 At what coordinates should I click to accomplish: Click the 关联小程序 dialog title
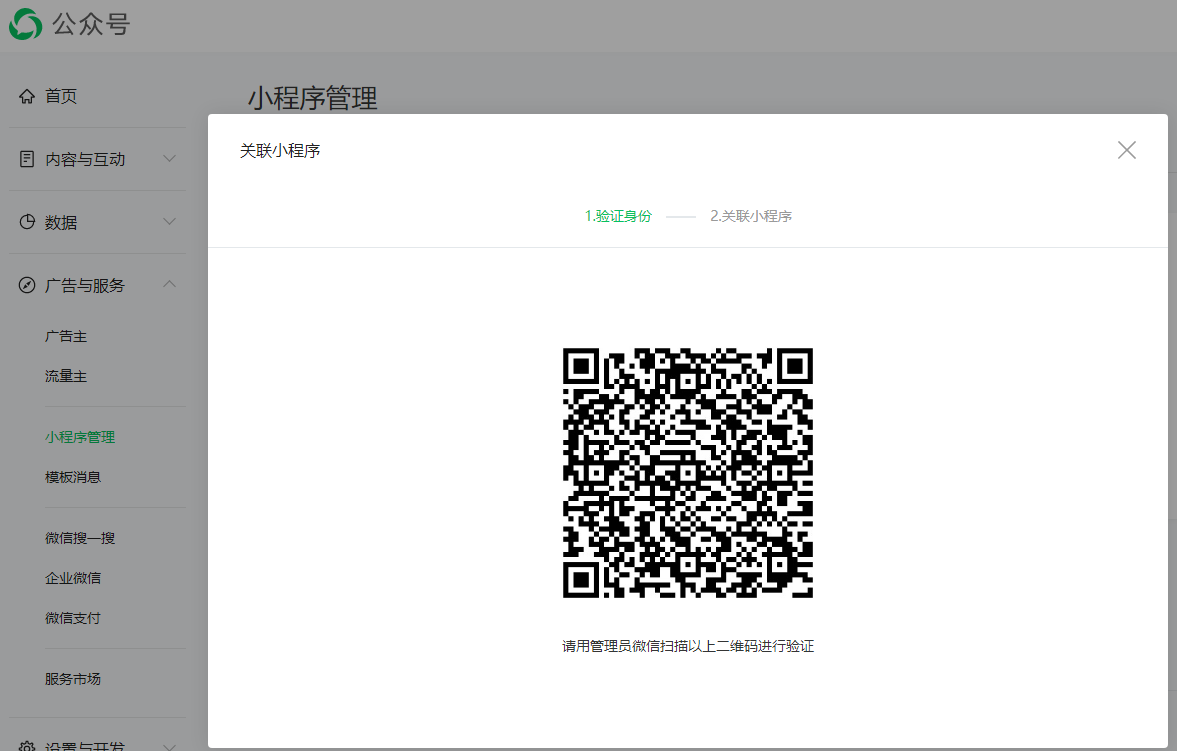coord(280,151)
